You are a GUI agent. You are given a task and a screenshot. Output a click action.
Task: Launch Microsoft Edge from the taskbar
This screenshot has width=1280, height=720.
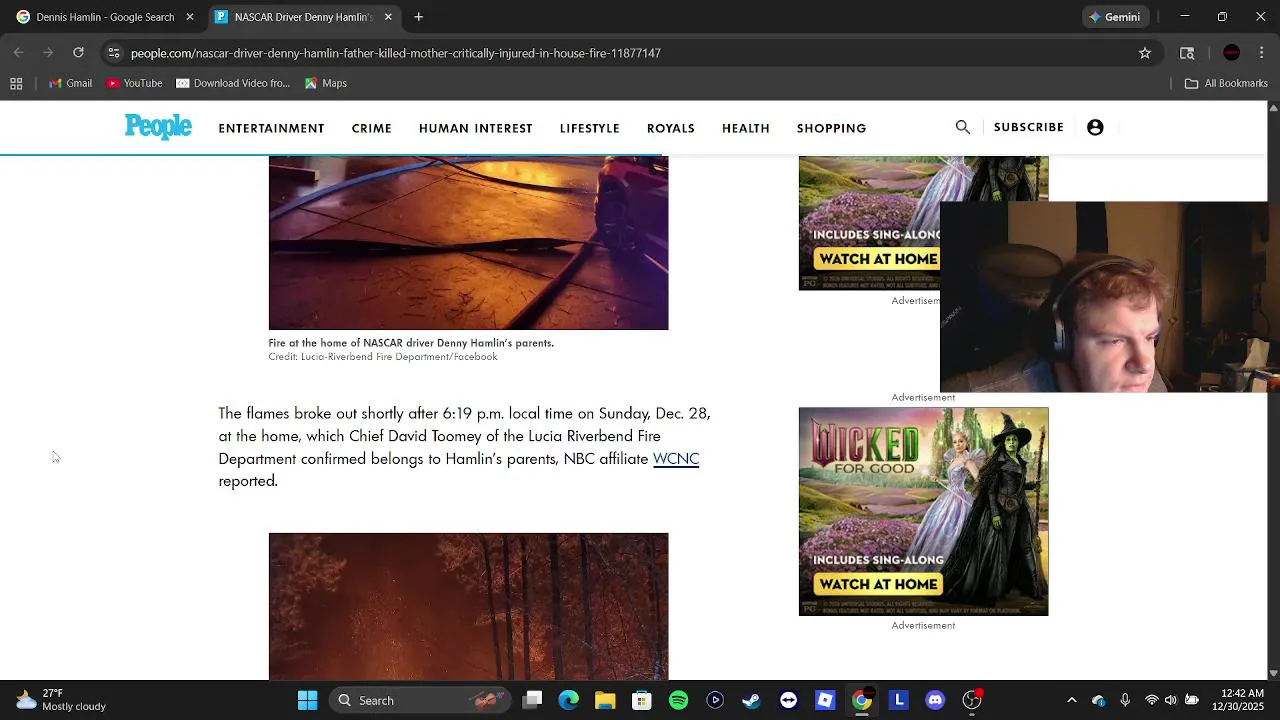tap(568, 700)
